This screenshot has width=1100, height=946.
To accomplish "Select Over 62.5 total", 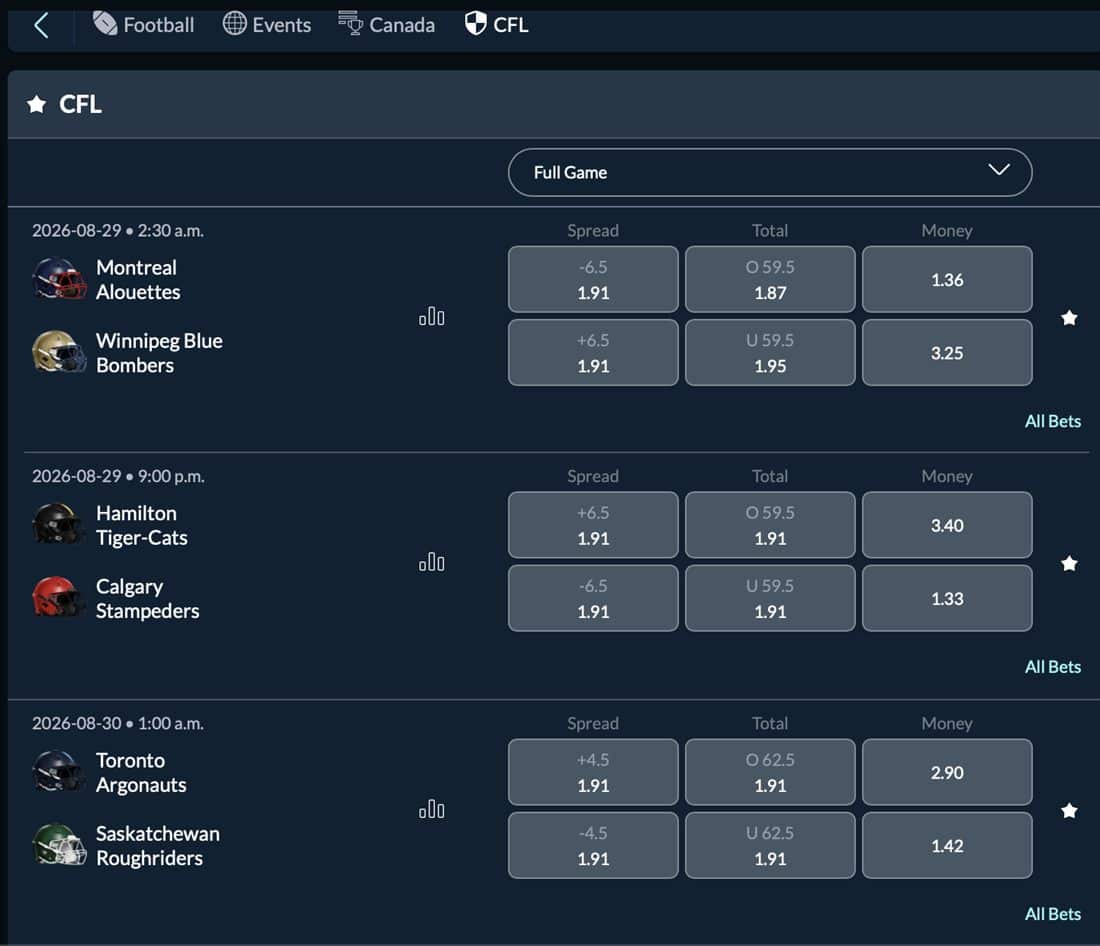I will (770, 772).
